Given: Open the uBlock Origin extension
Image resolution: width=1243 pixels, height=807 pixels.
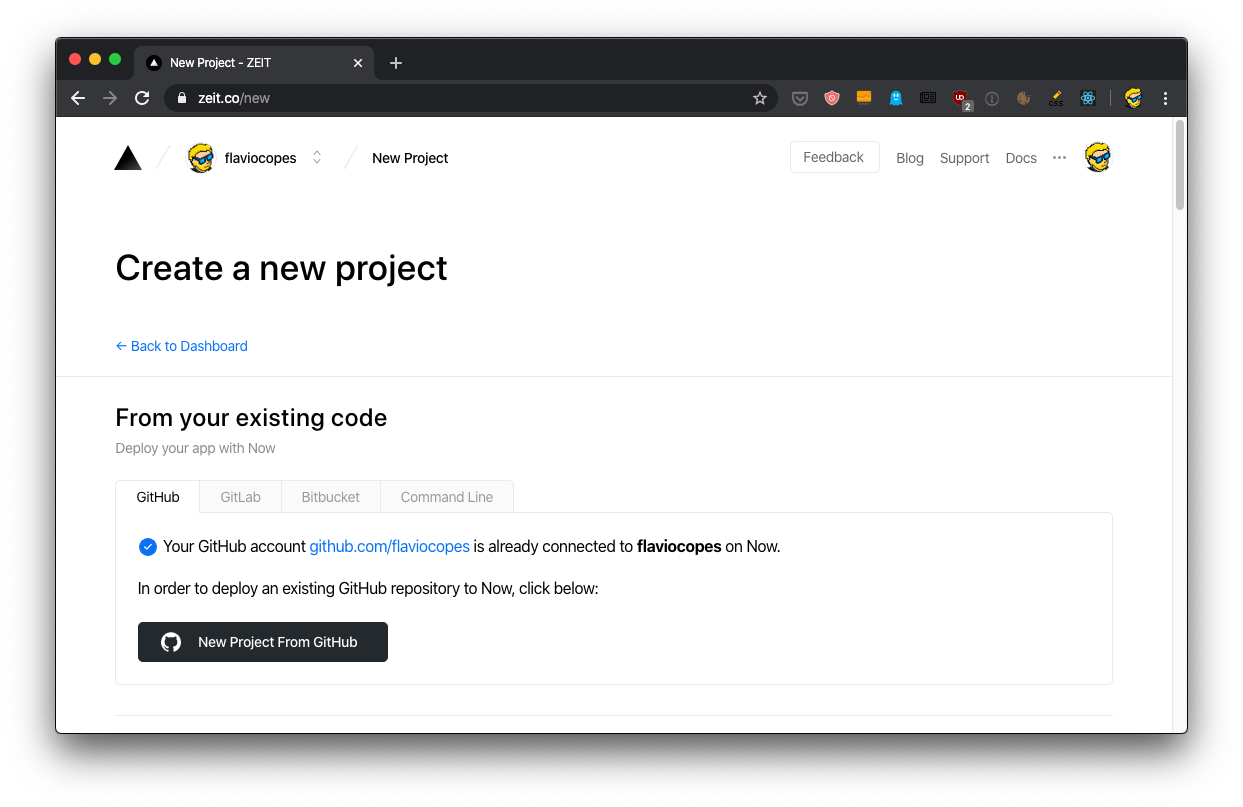Looking at the screenshot, I should click(960, 98).
